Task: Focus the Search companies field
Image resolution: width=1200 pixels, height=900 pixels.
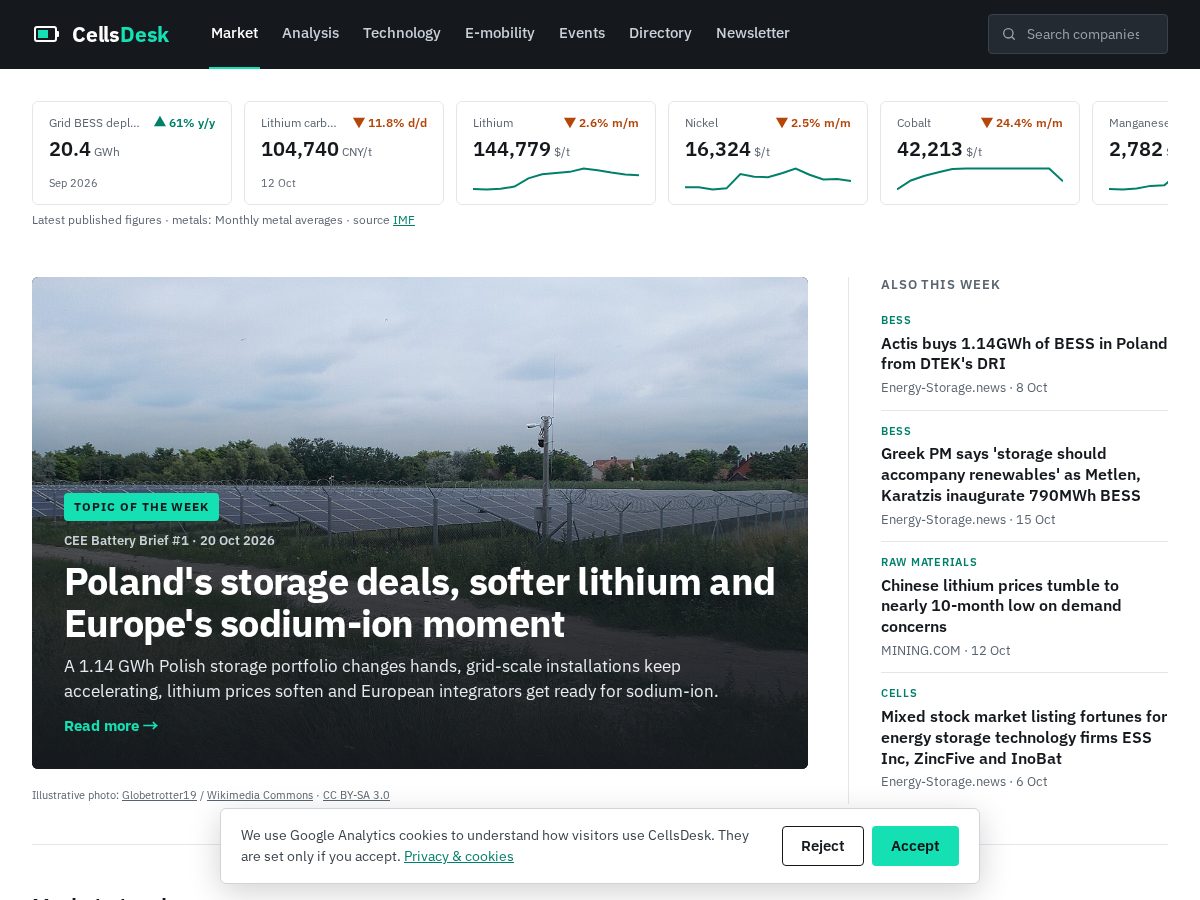Action: click(x=1078, y=34)
